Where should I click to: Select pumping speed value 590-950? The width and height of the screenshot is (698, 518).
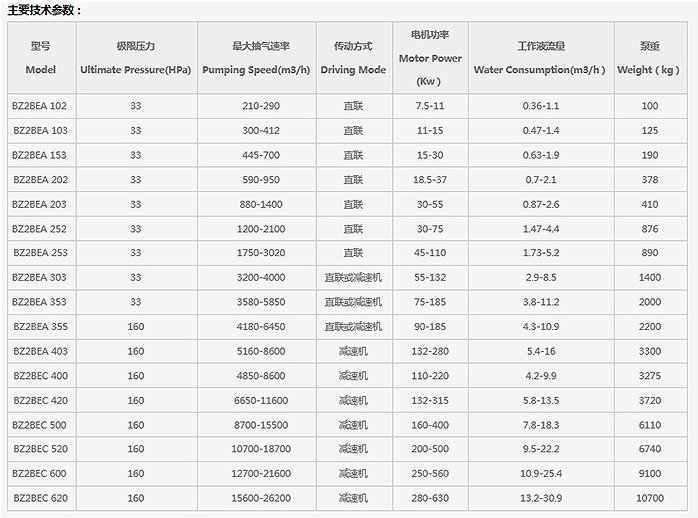click(x=257, y=179)
